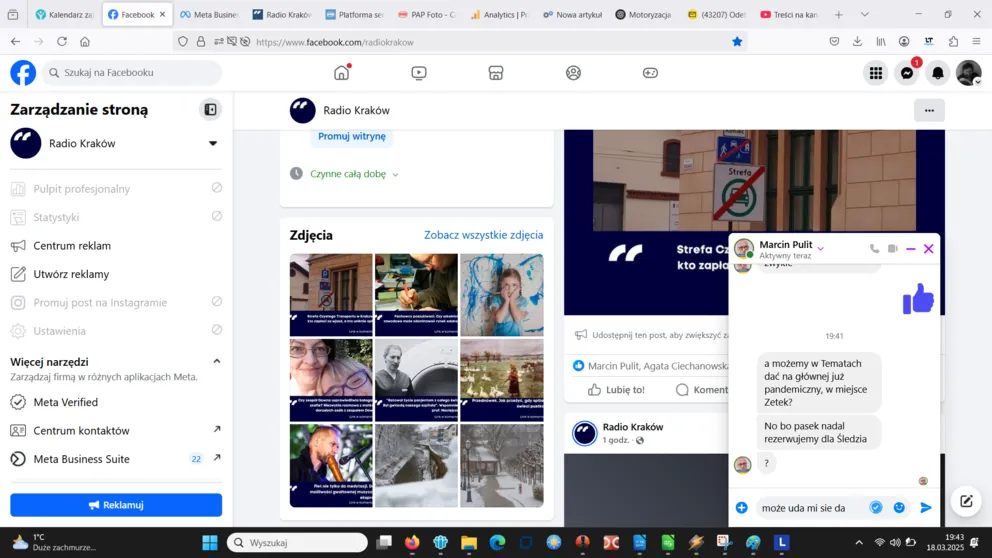Click the Reklamuj button
Viewport: 992px width, 558px height.
point(116,505)
